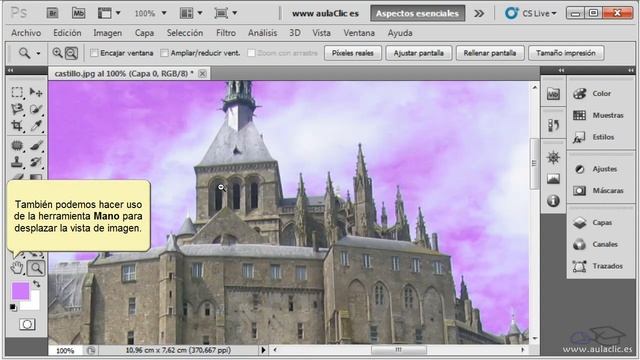The image size is (640, 360).
Task: Select the Brush tool
Action: (36, 145)
